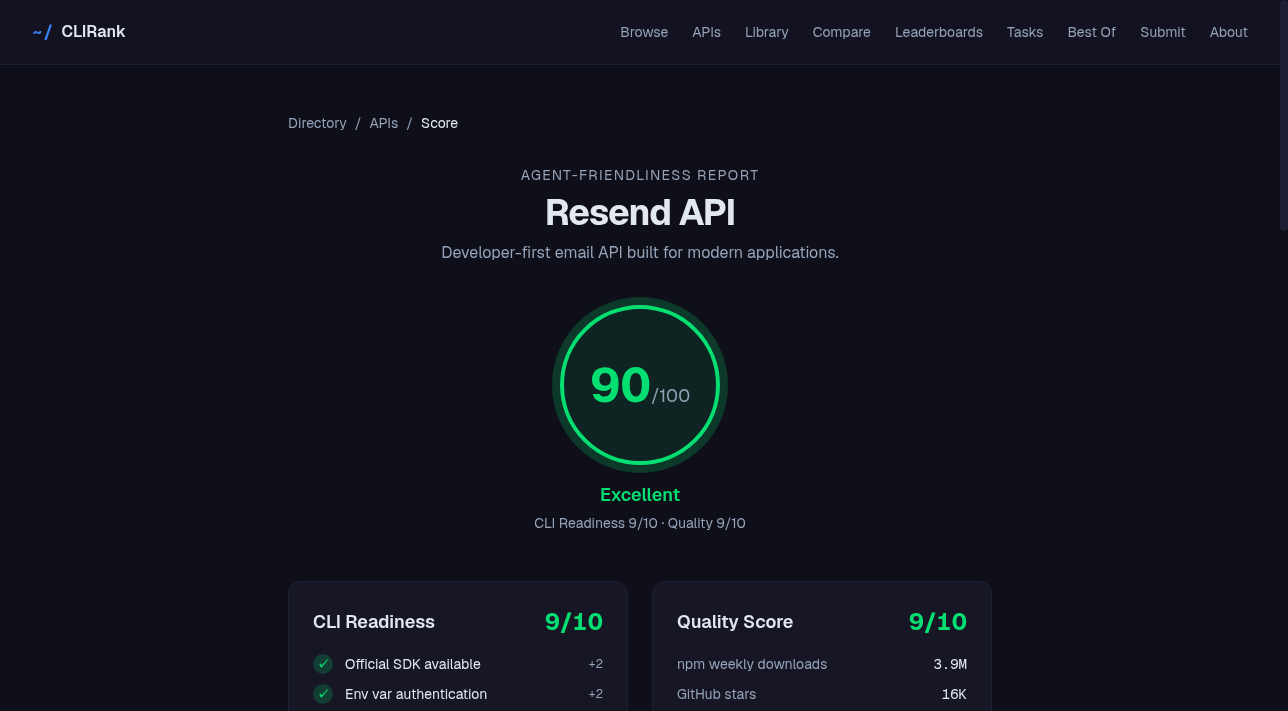Viewport: 1288px width, 711px height.
Task: Open the About page
Action: point(1228,32)
